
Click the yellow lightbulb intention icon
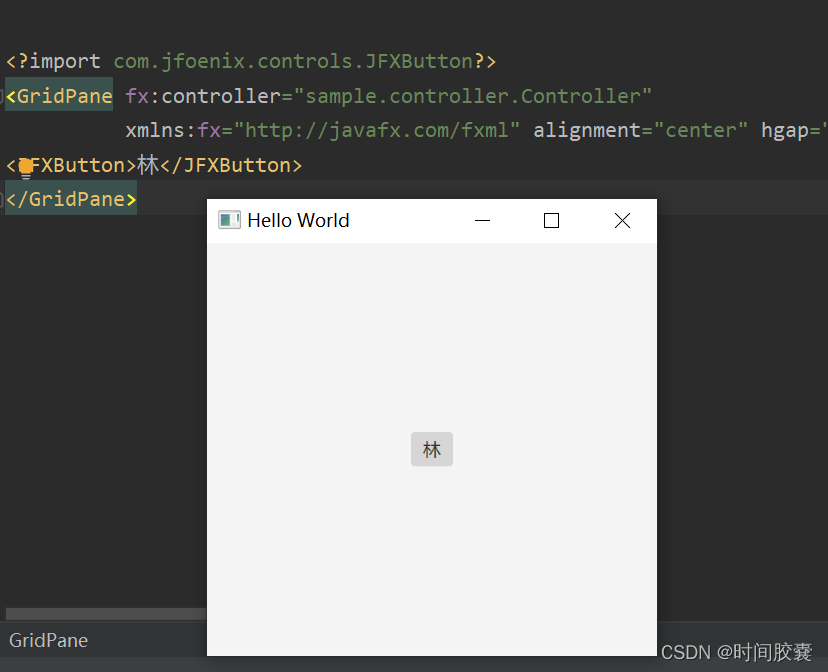coord(25,168)
